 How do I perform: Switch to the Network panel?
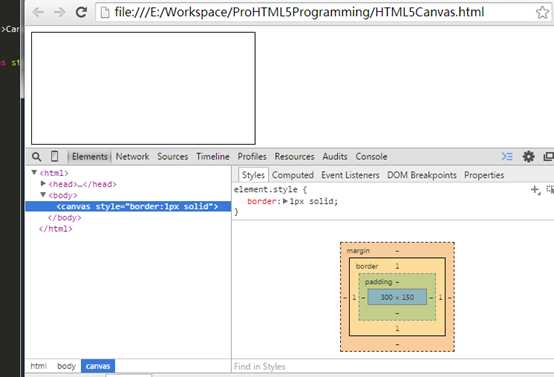coord(132,157)
